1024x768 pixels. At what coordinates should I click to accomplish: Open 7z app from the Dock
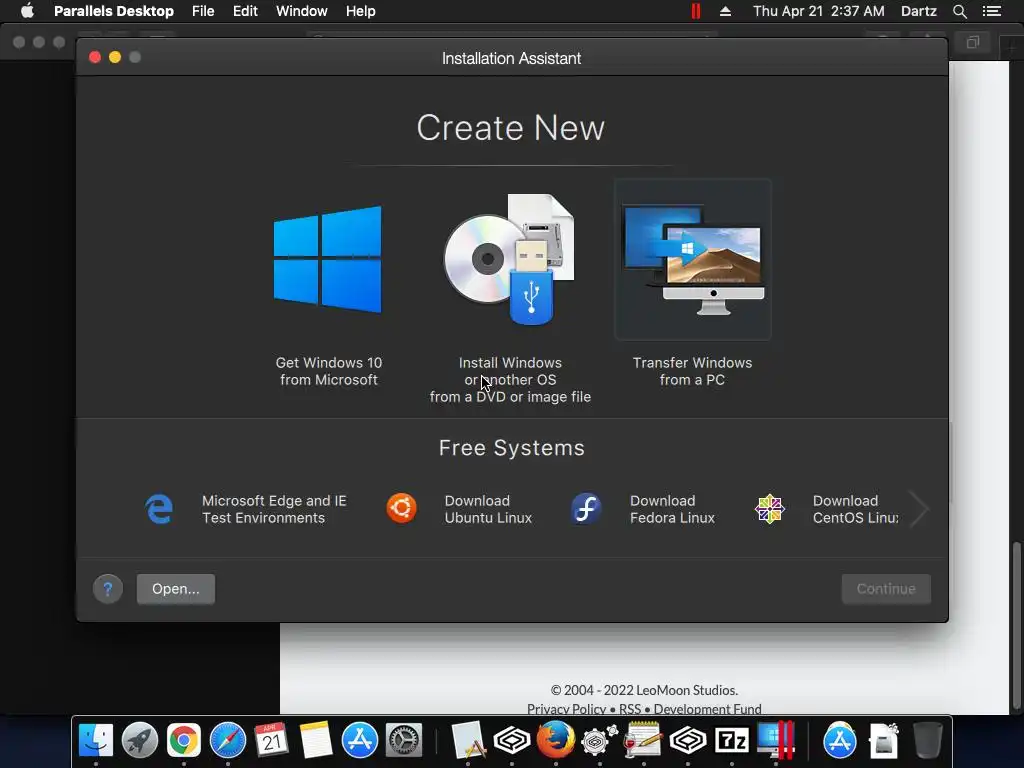[x=732, y=741]
